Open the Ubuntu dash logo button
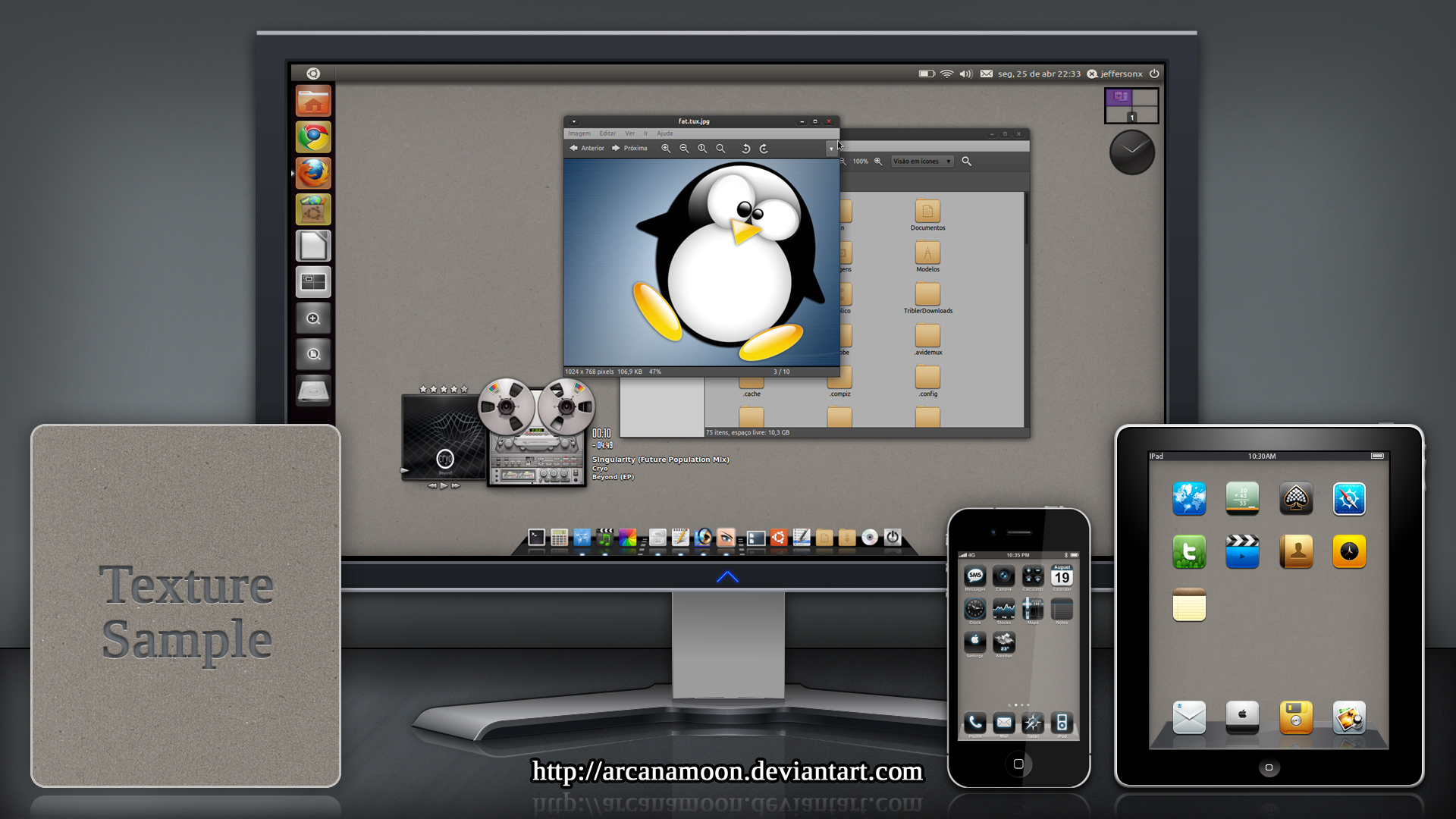Screen dimensions: 1456x819 (x=313, y=74)
